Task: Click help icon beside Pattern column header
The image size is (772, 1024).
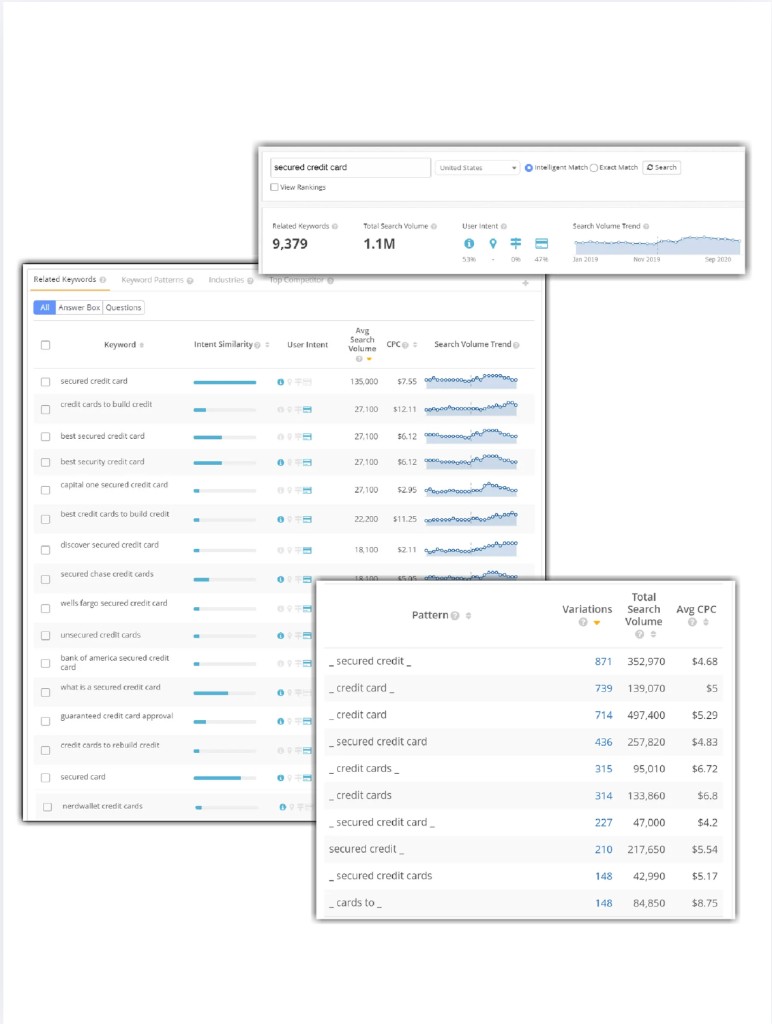Action: point(455,616)
